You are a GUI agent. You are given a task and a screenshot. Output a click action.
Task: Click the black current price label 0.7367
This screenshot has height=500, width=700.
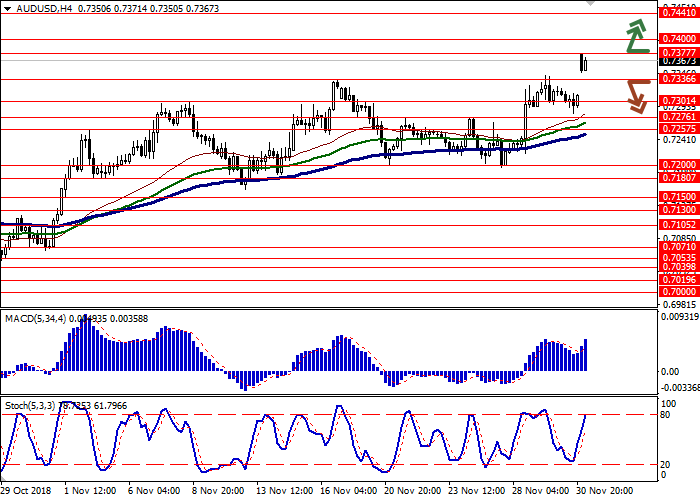pos(678,61)
